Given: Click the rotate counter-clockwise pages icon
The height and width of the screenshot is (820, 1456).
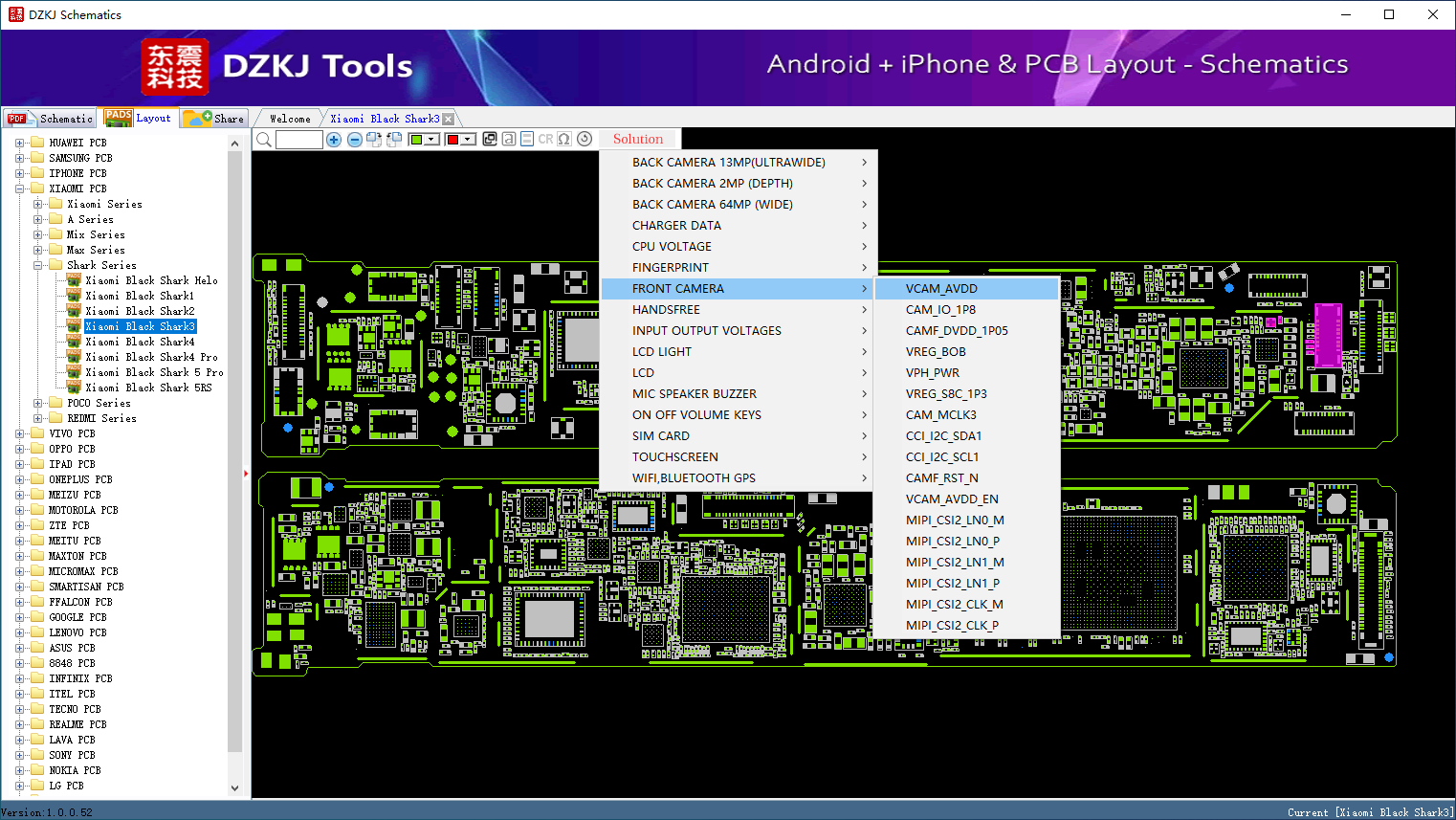Looking at the screenshot, I should (394, 140).
